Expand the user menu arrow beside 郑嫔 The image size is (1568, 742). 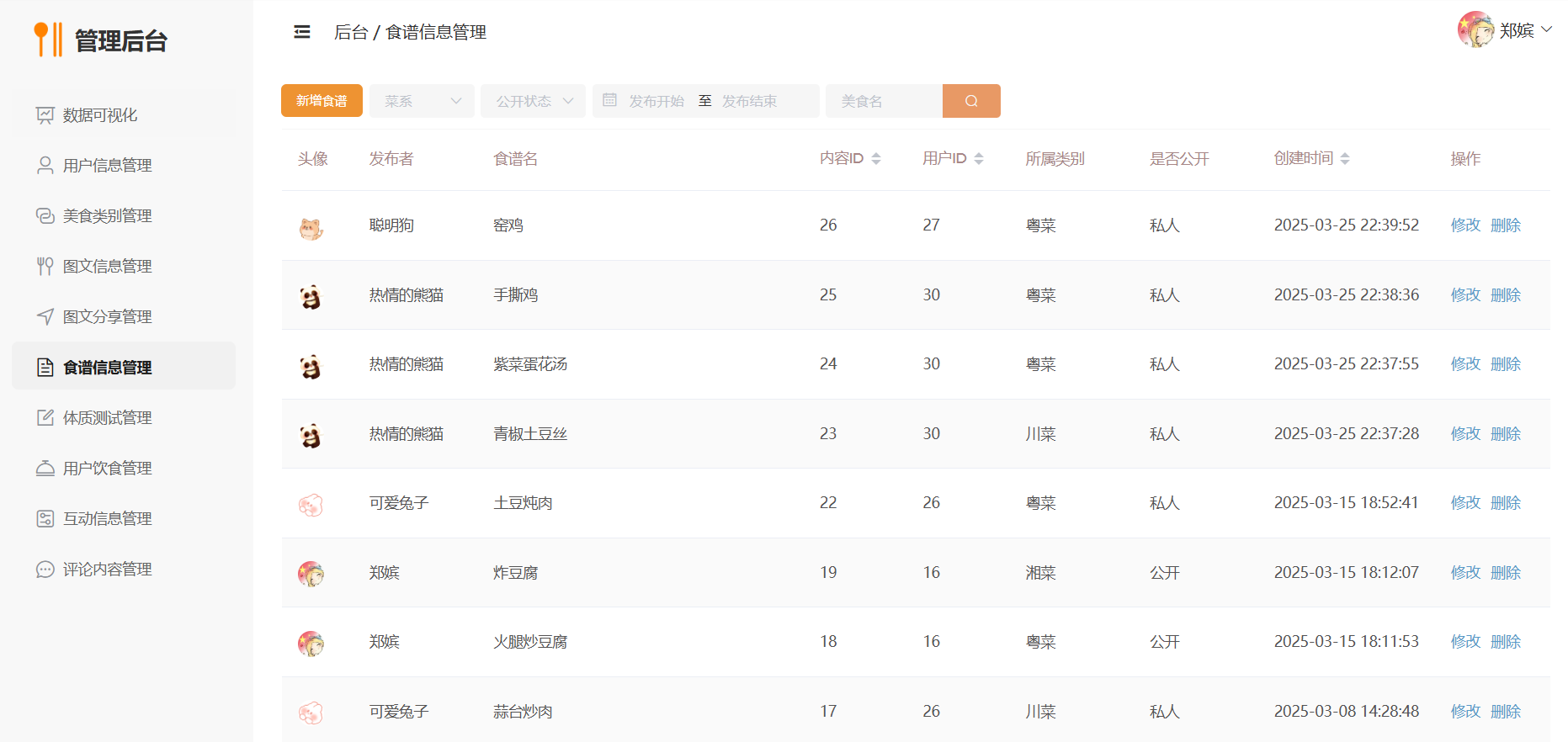[x=1547, y=29]
